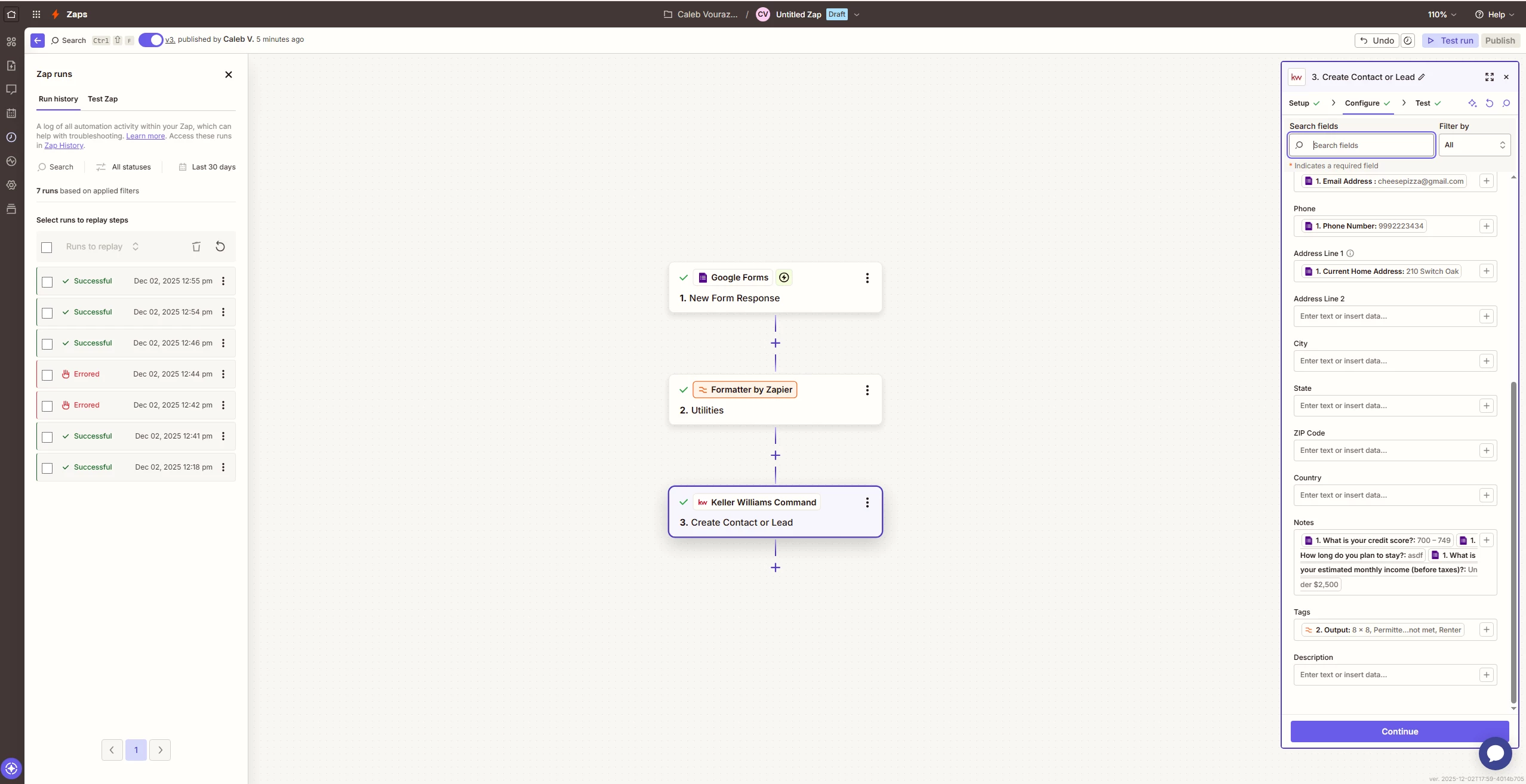Expand the 110% zoom dropdown
1526x784 pixels.
pyautogui.click(x=1441, y=14)
